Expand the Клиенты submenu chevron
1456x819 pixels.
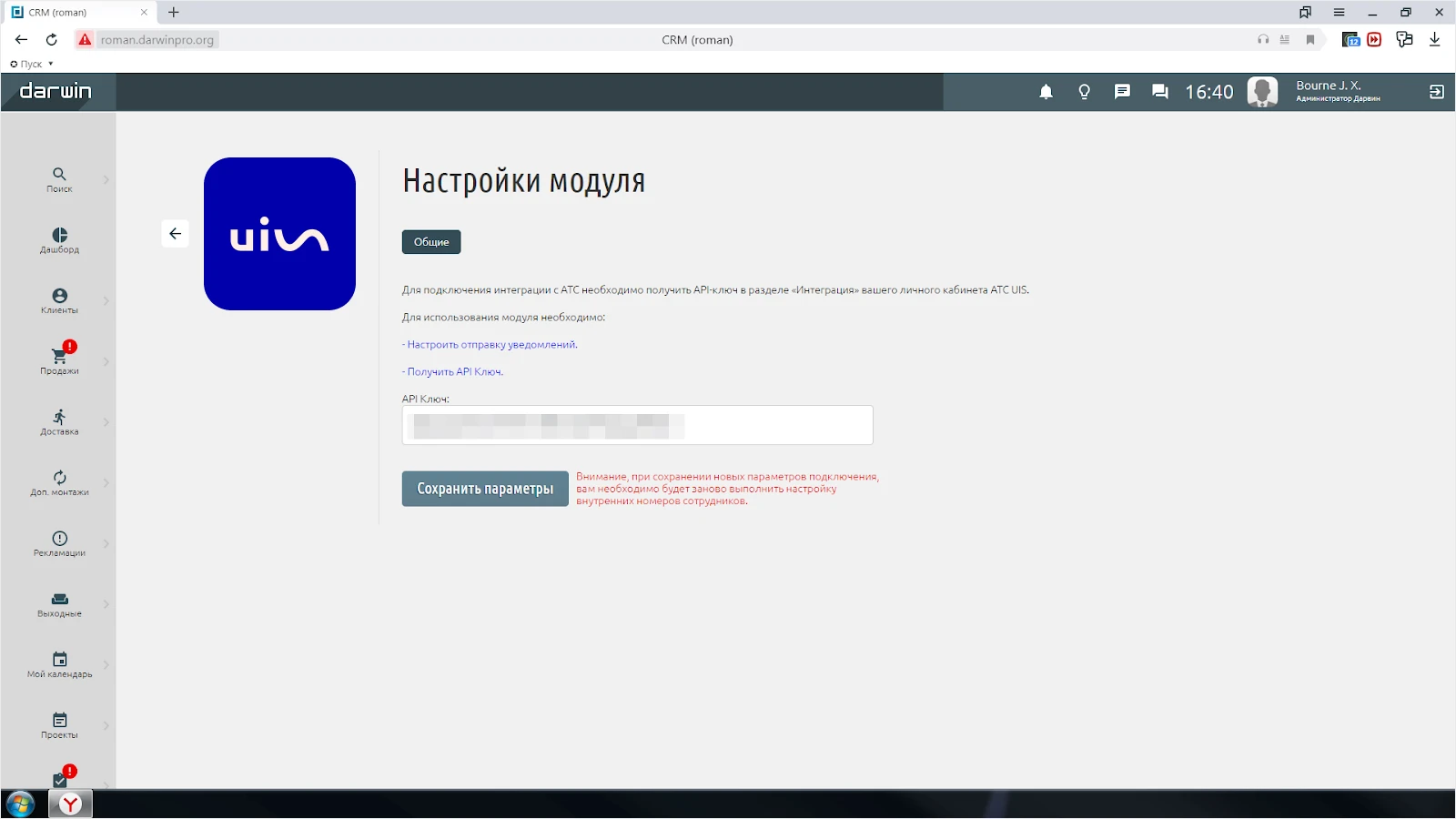pos(106,301)
